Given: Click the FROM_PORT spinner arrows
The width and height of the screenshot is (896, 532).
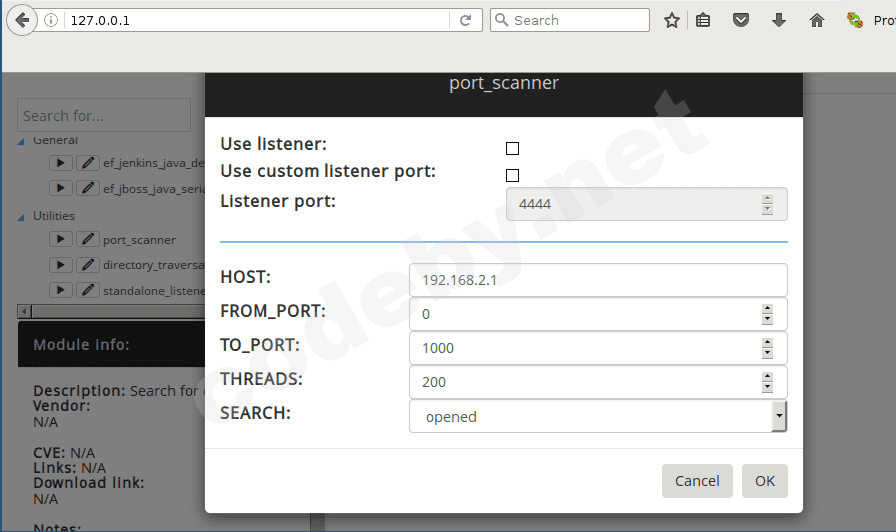Looking at the screenshot, I should click(x=767, y=314).
